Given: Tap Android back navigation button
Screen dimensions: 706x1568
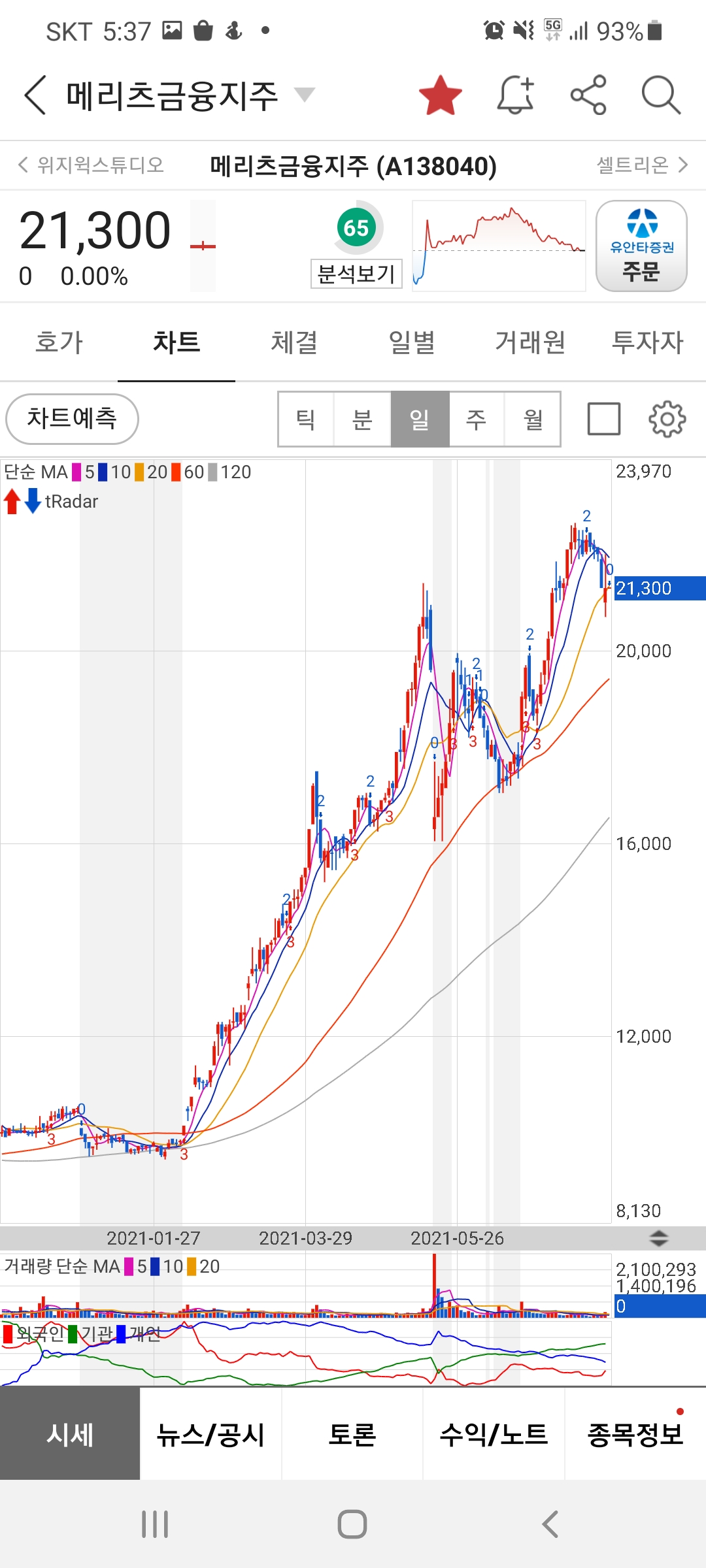Looking at the screenshot, I should coord(550,1524).
